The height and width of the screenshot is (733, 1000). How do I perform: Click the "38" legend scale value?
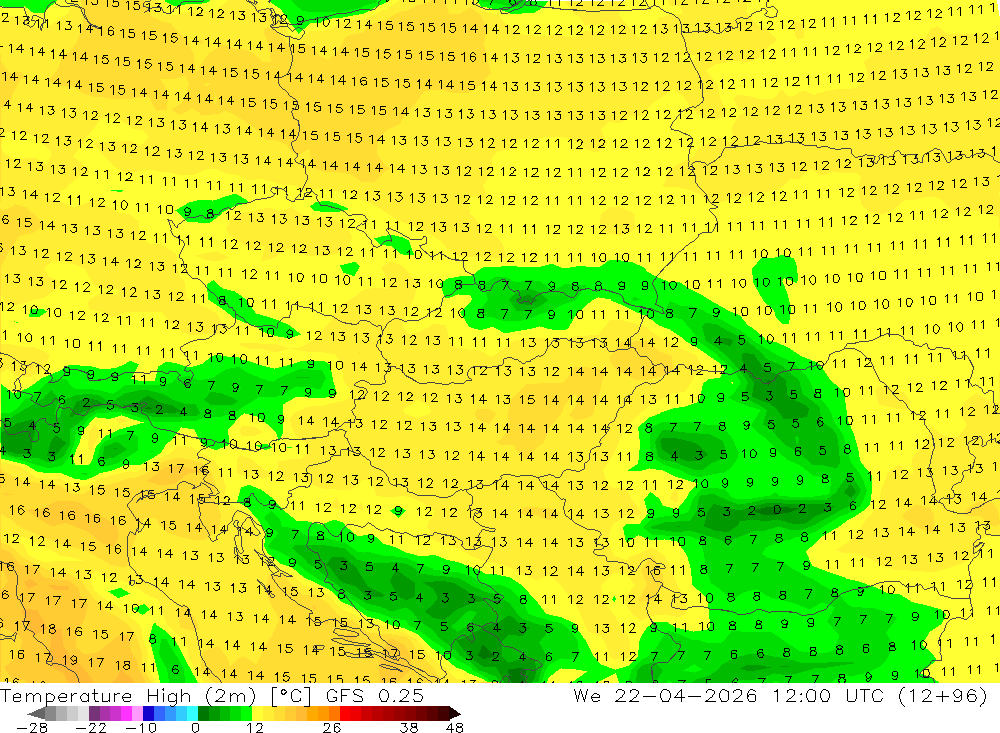point(409,728)
